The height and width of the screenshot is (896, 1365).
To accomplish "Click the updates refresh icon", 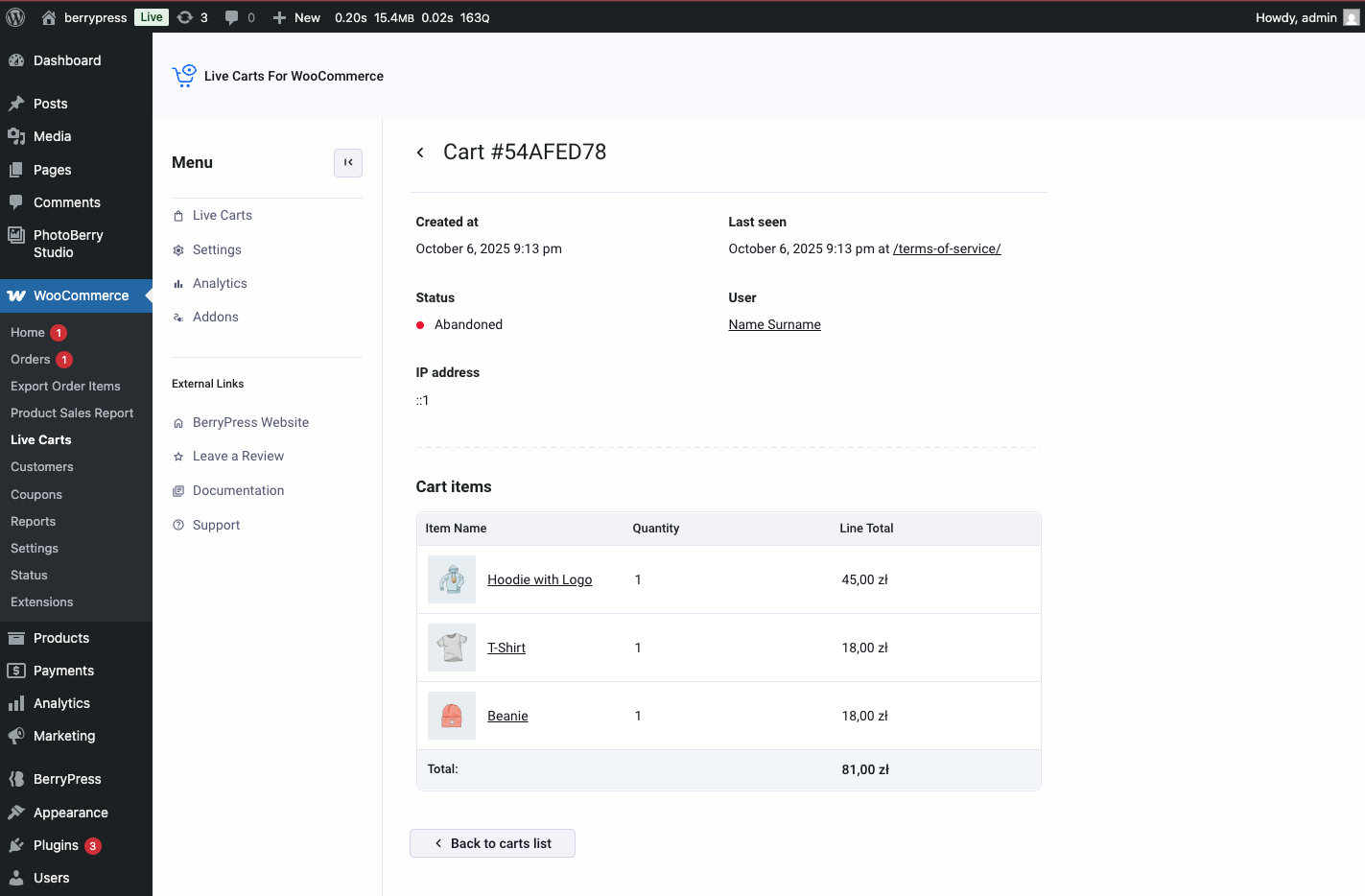I will tap(185, 17).
